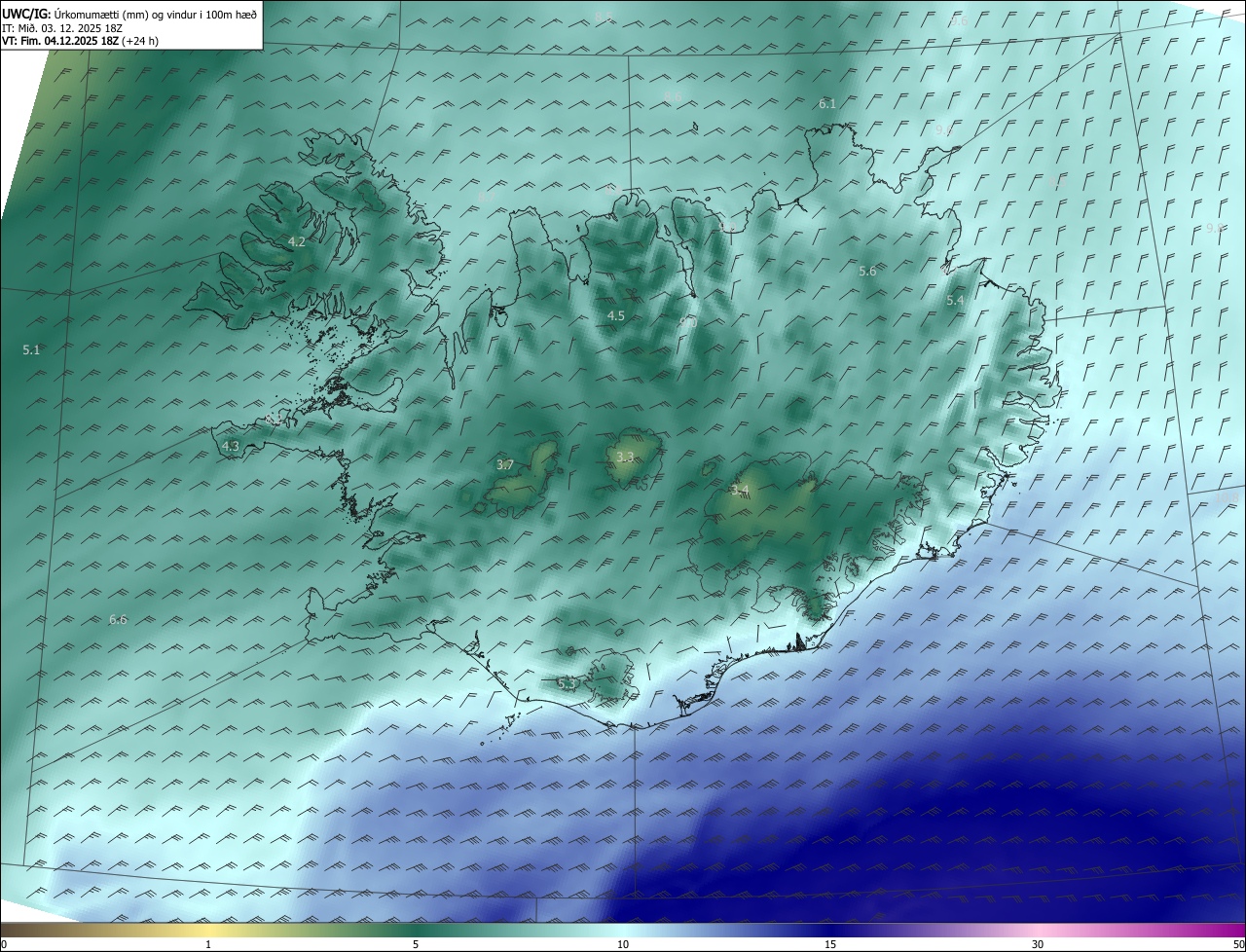
Task: Click the 5.6 value label
Action: pos(867,272)
